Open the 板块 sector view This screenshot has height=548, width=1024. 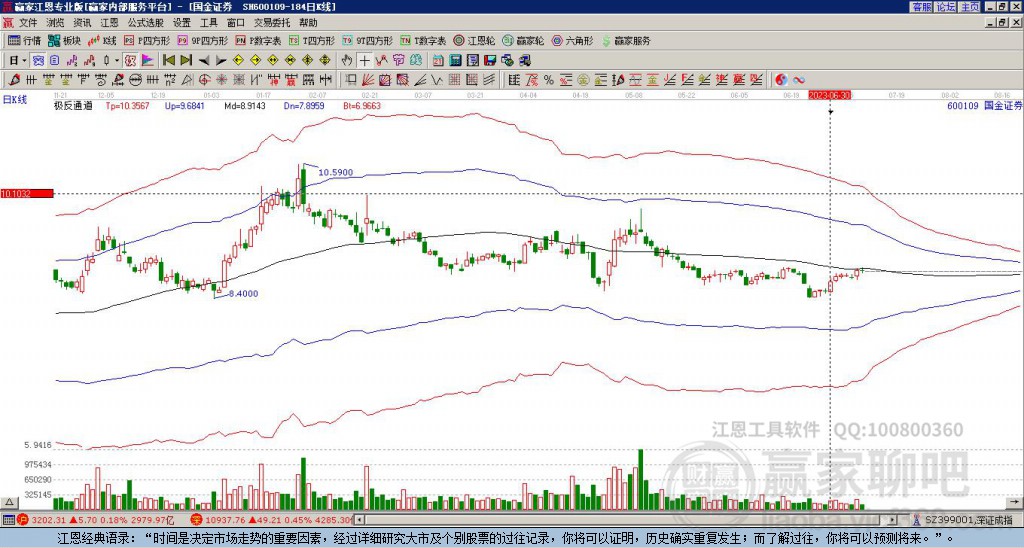coord(64,40)
